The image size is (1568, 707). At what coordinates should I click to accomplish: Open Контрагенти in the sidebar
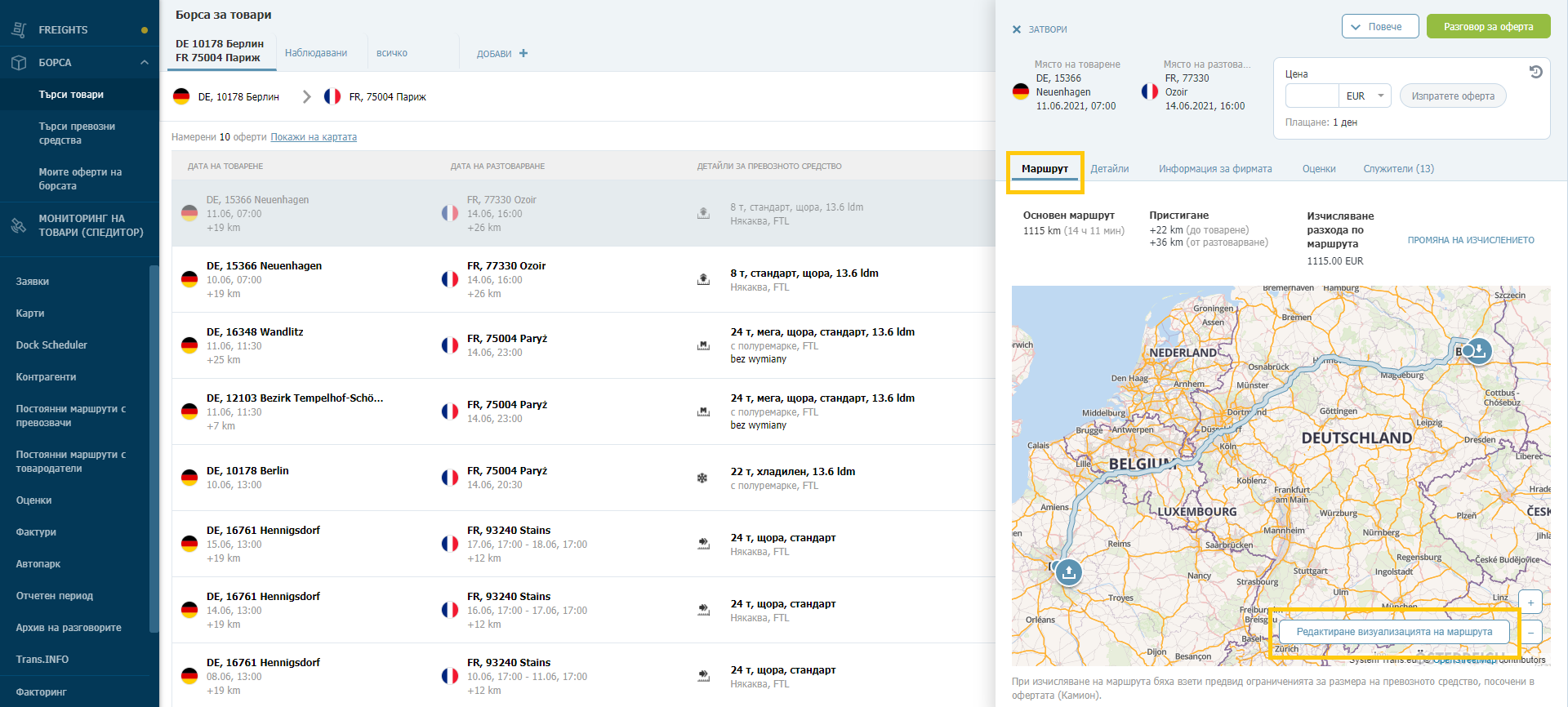tap(46, 377)
